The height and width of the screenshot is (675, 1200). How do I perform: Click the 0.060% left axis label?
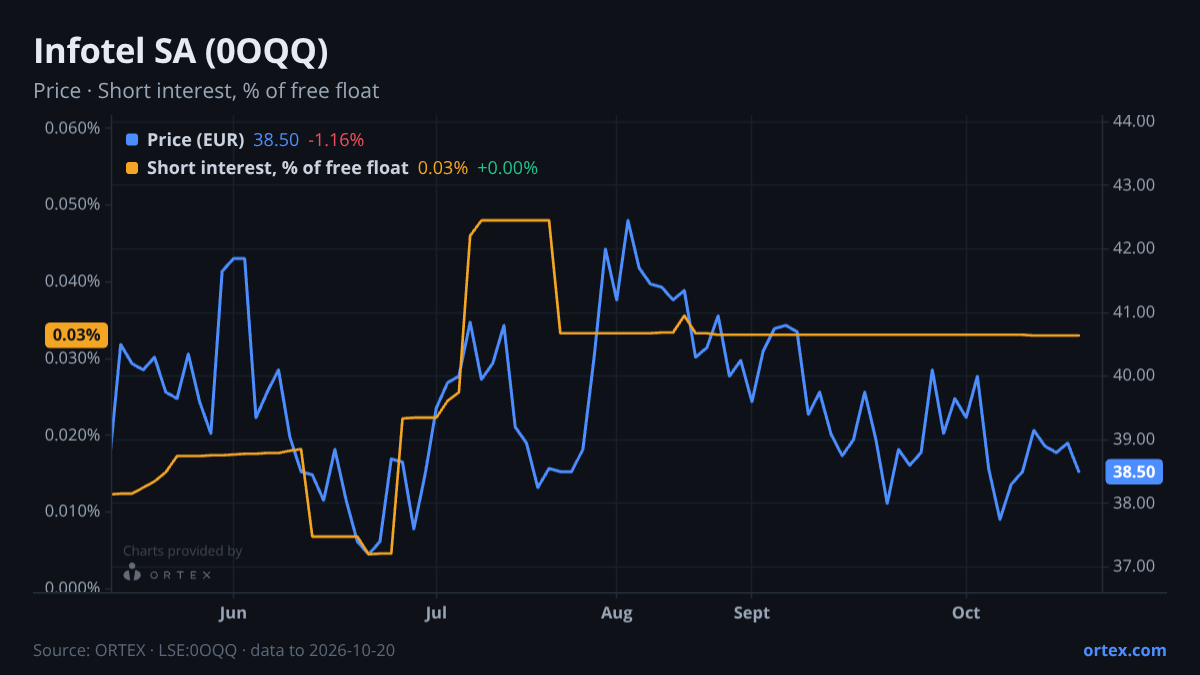pyautogui.click(x=72, y=128)
